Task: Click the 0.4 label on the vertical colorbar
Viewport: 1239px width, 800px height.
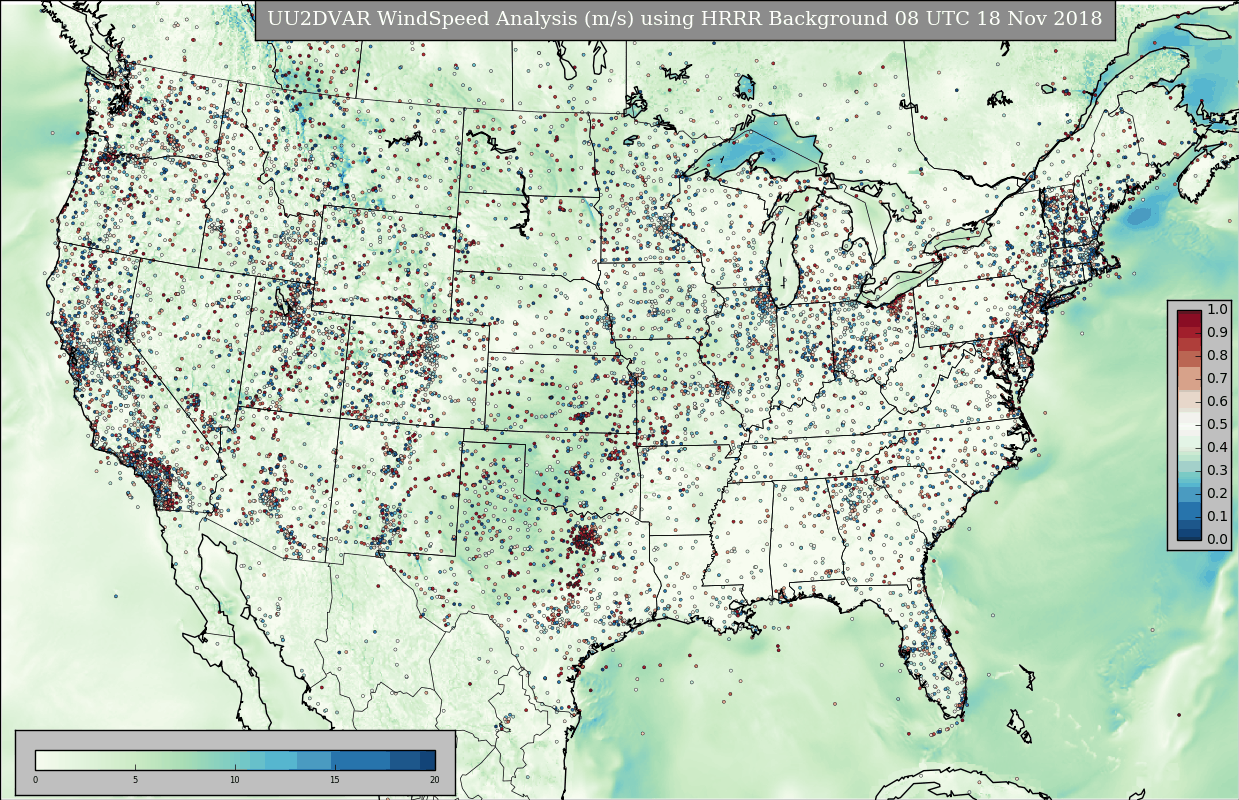Action: tap(1217, 447)
